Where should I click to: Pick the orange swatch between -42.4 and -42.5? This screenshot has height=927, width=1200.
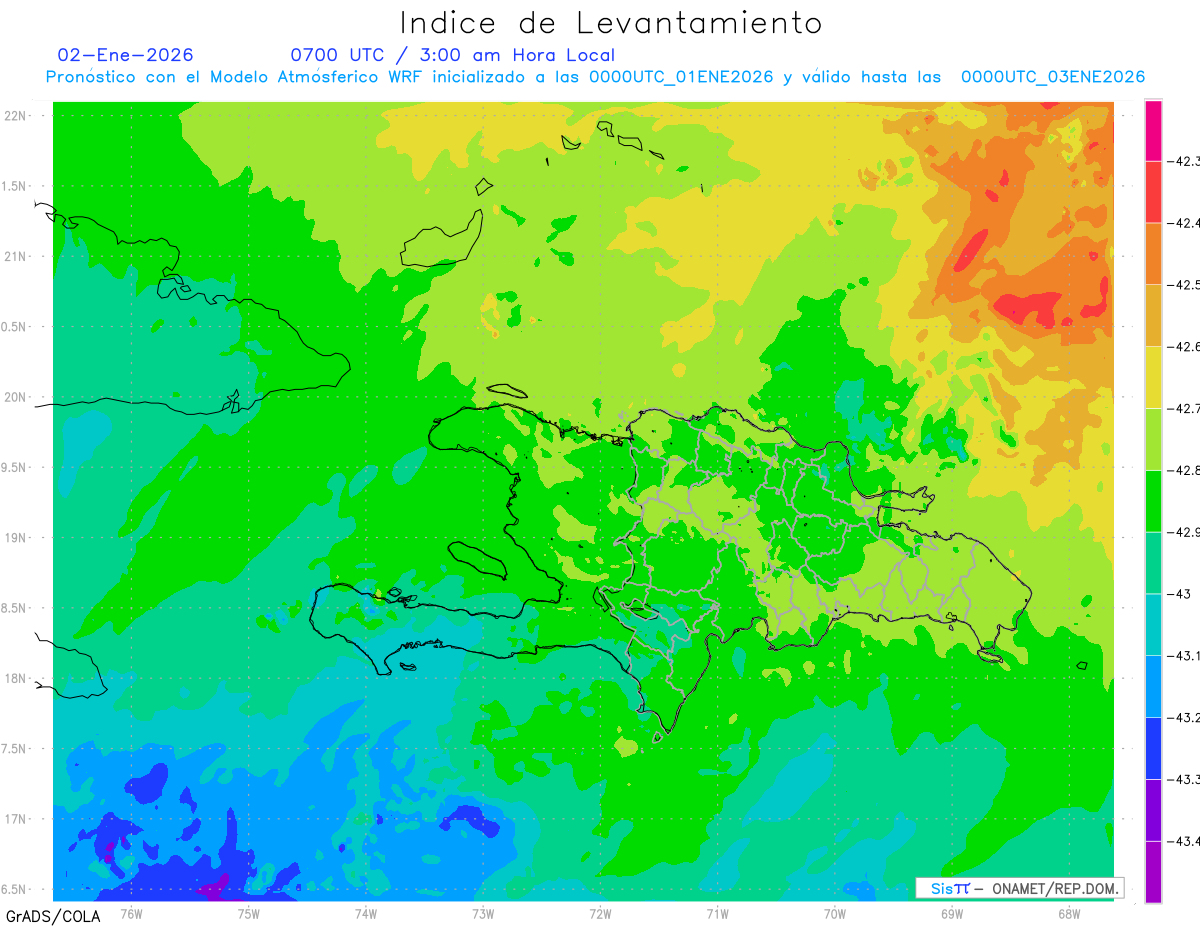click(1153, 254)
